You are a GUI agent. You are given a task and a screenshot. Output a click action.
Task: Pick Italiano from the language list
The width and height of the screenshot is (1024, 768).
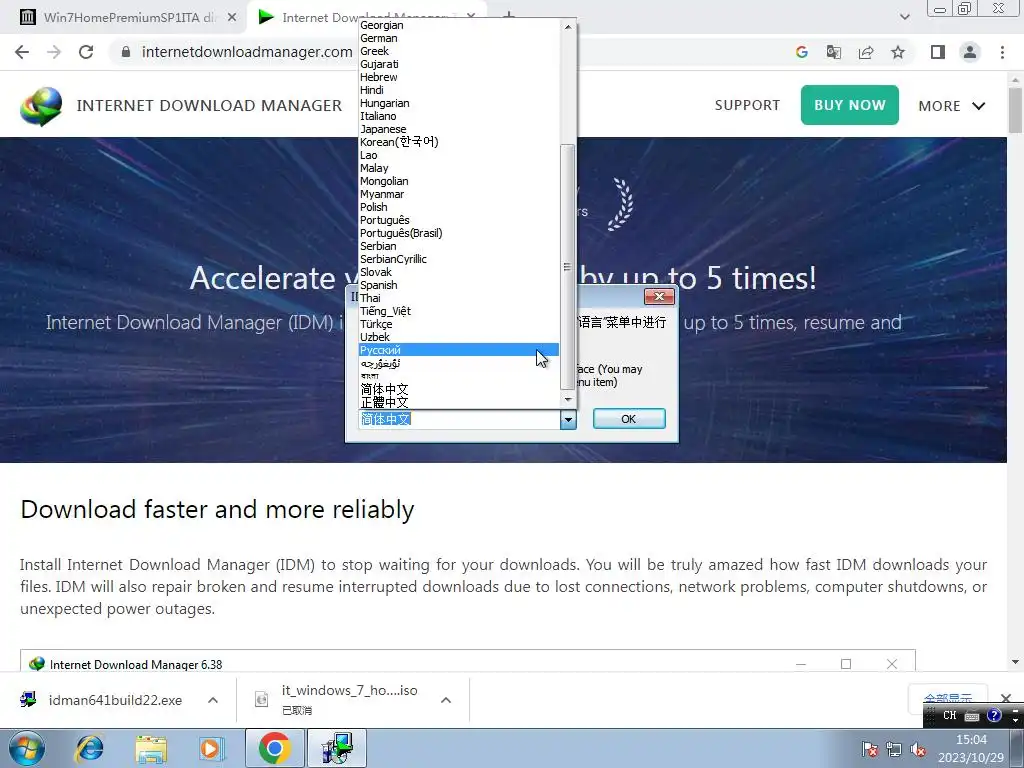coord(458,116)
